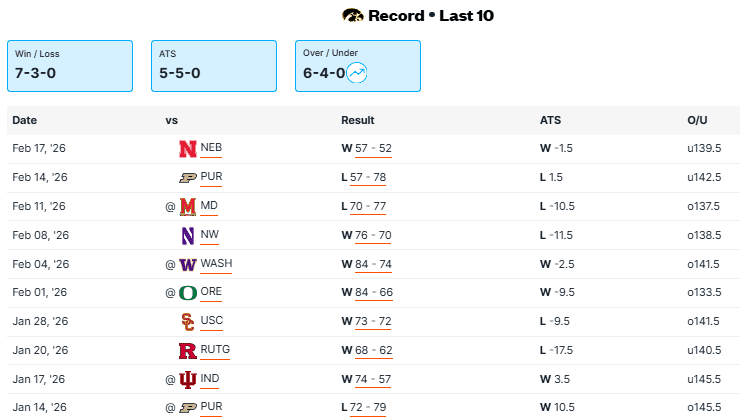Screen dimensions: 740x419
Task: Click the O/U column header
Action: pos(697,120)
